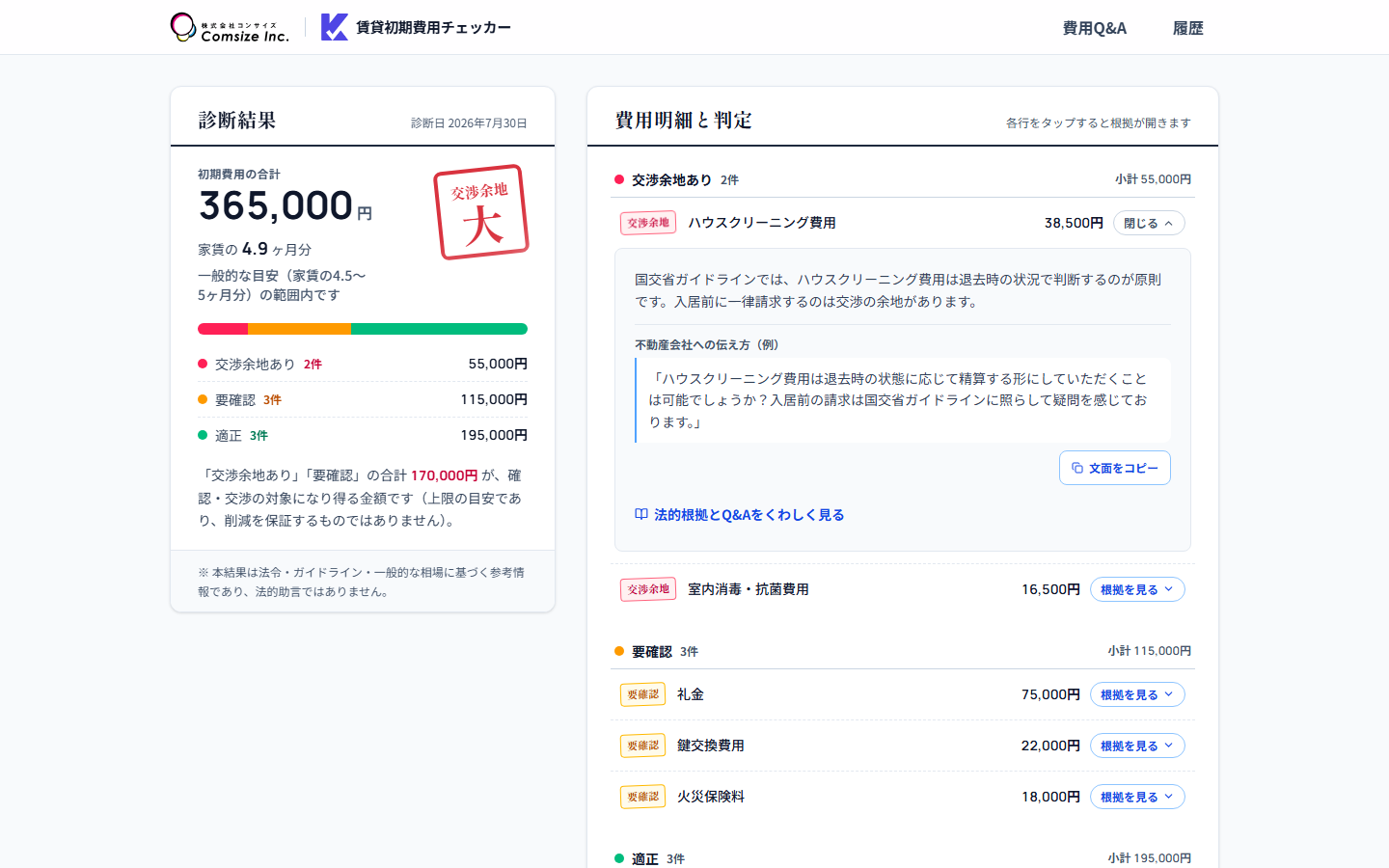Click the green segment of the cost bar
The height and width of the screenshot is (868, 1389).
(439, 329)
